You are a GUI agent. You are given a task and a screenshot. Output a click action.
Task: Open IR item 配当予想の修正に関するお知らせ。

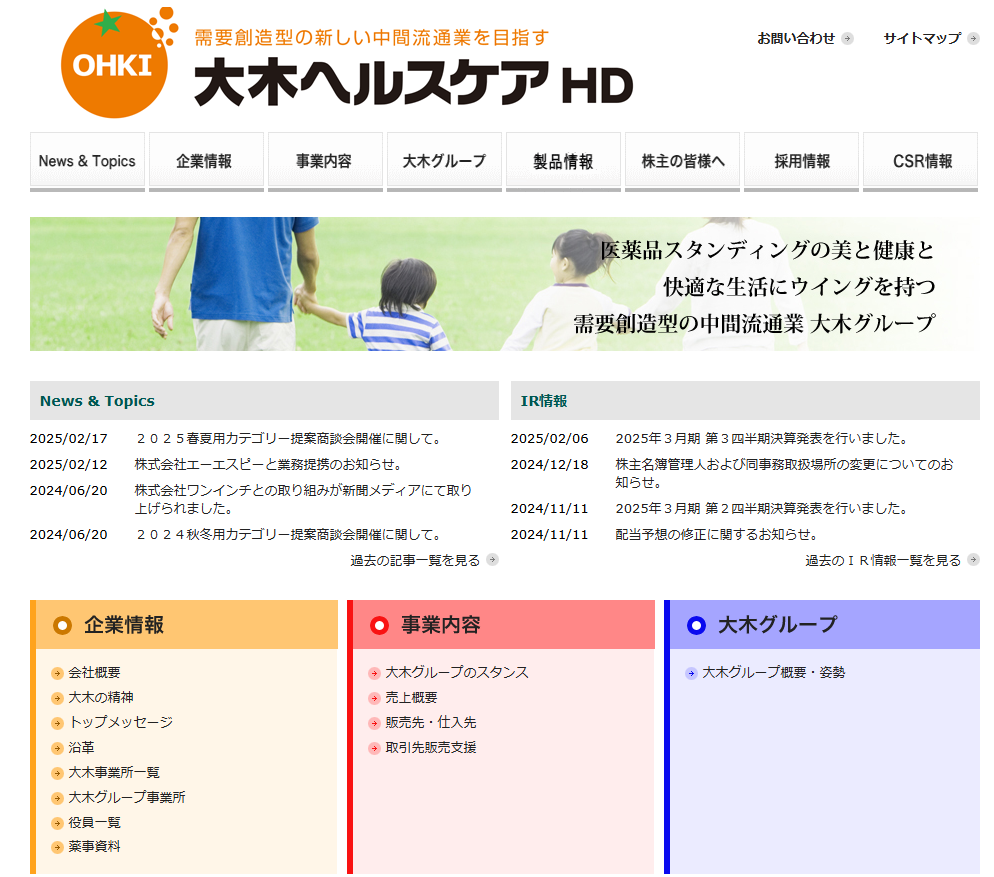(717, 535)
